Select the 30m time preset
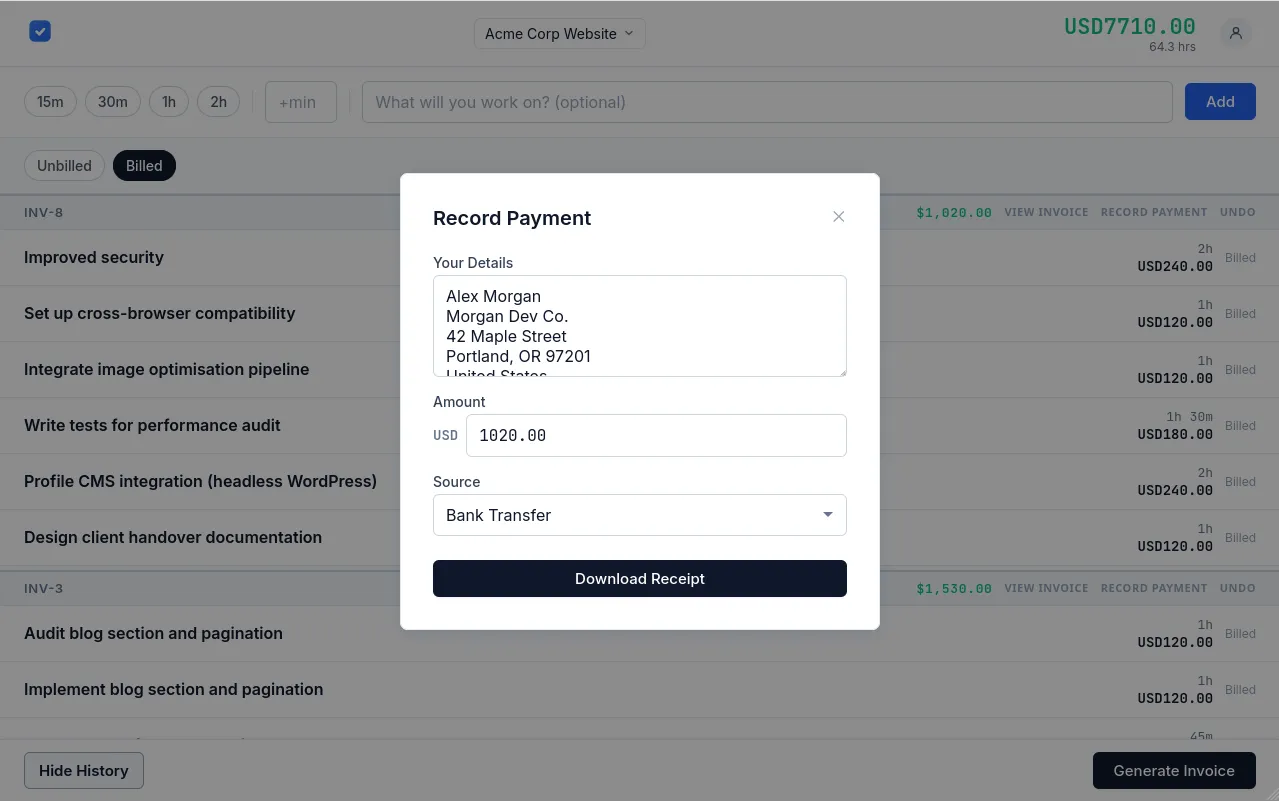1279x801 pixels. click(112, 101)
